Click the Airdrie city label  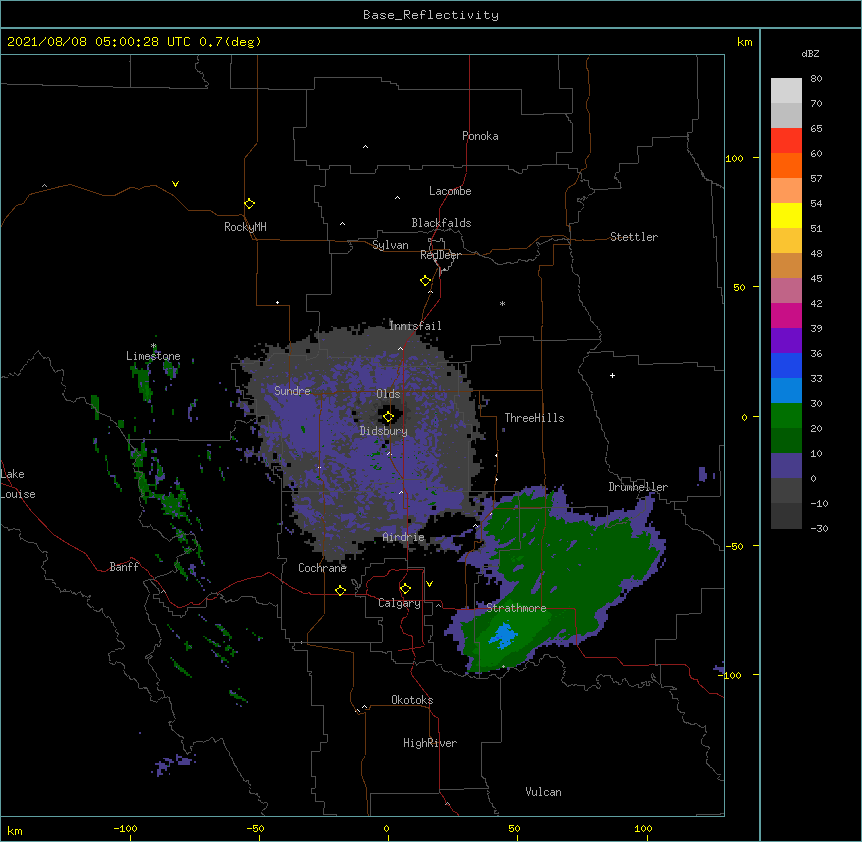pyautogui.click(x=403, y=537)
